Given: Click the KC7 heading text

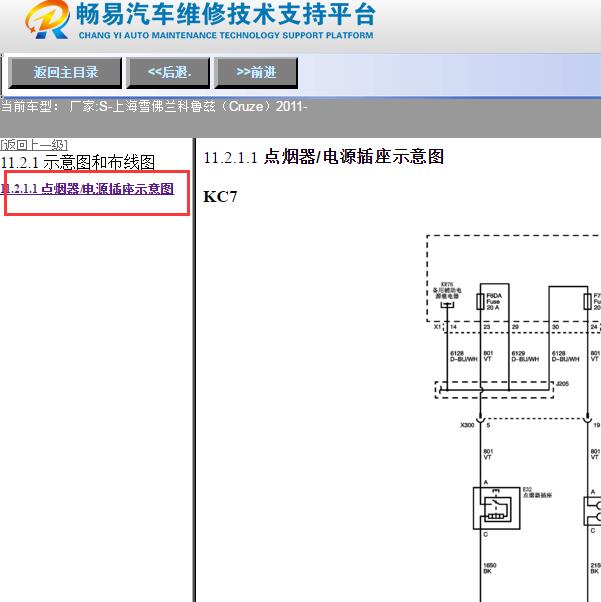Looking at the screenshot, I should pyautogui.click(x=220, y=197).
